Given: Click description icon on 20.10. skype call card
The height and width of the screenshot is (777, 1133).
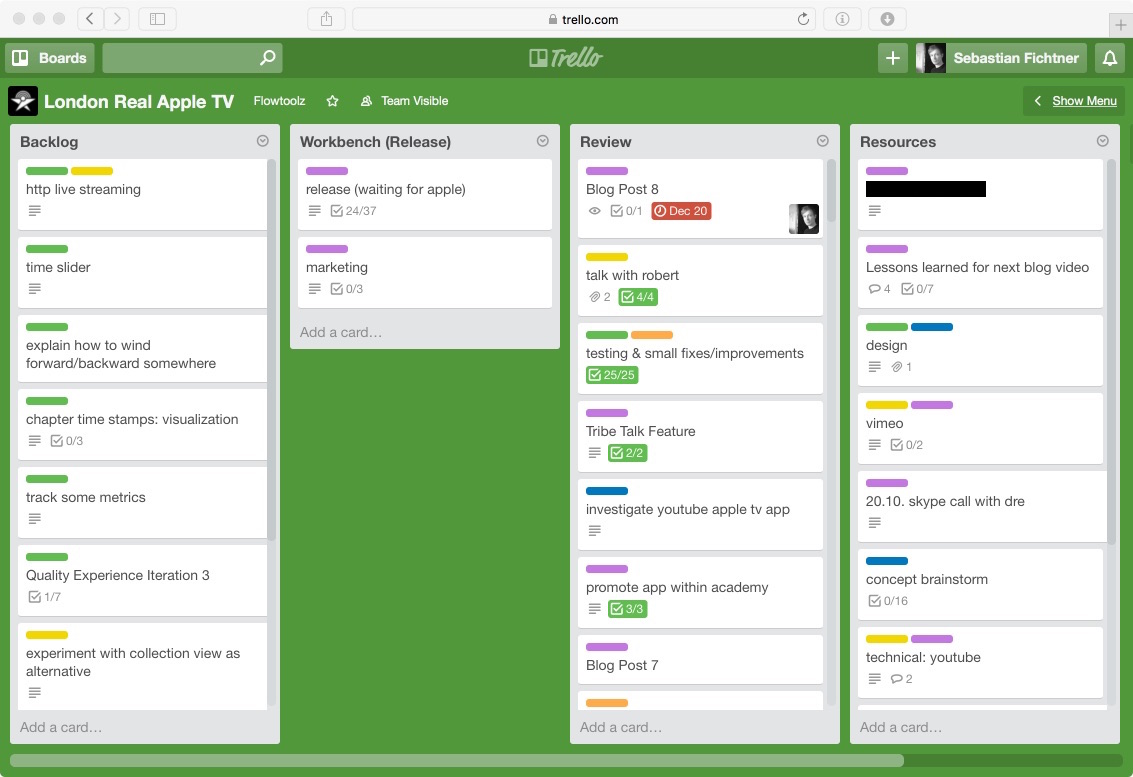Looking at the screenshot, I should [x=874, y=523].
